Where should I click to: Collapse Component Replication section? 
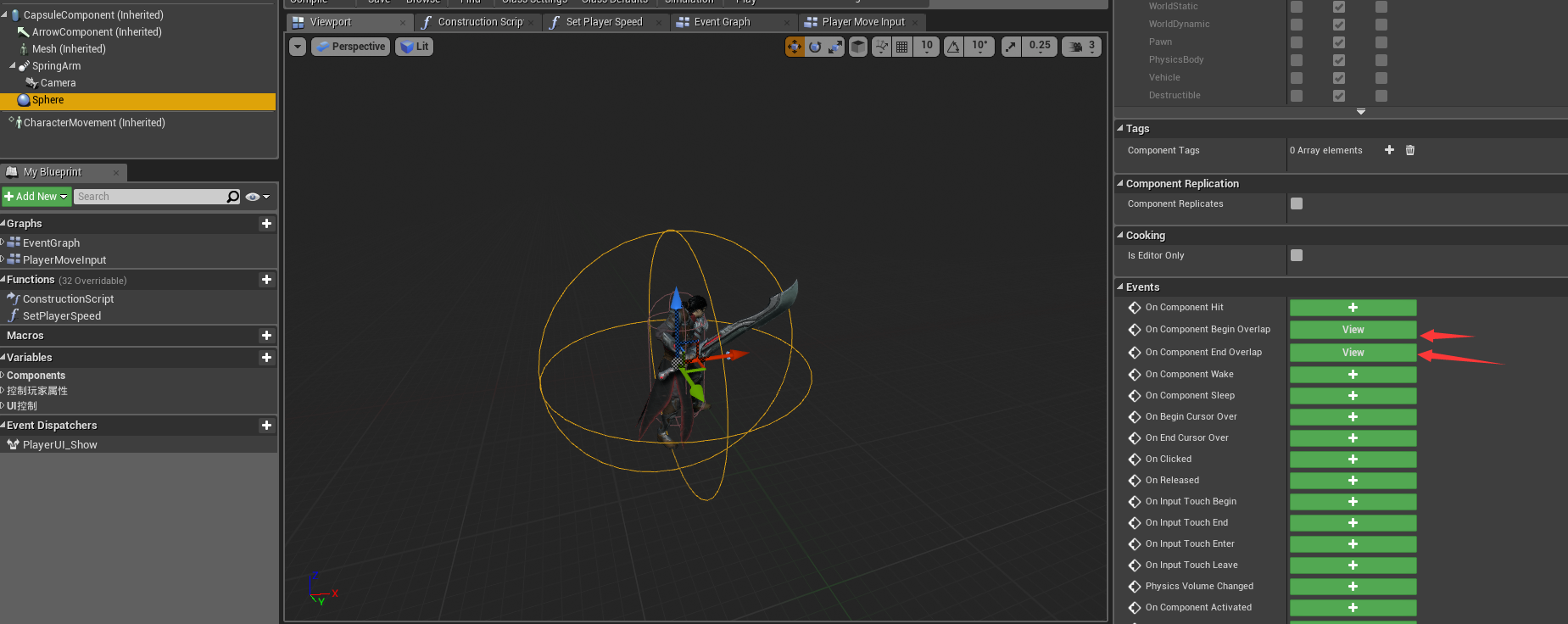click(x=1120, y=183)
